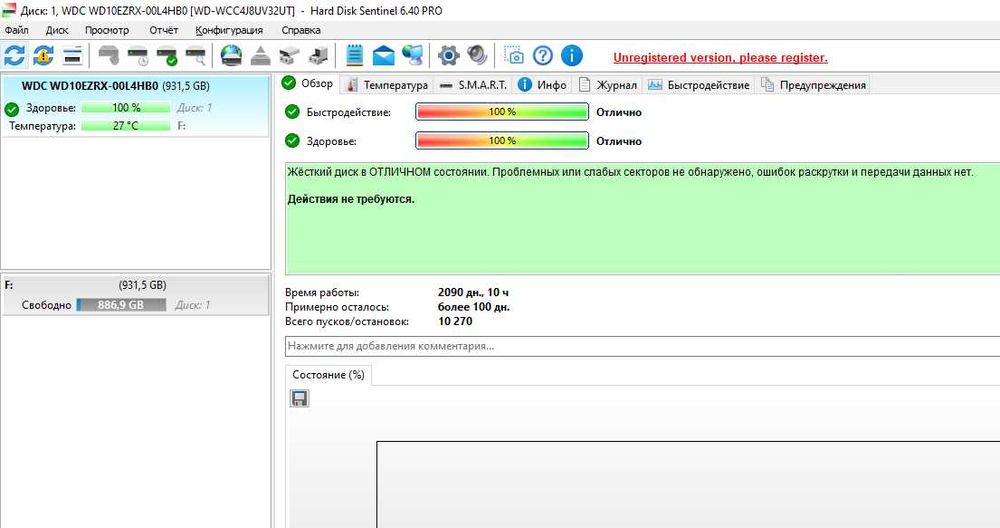Image resolution: width=1000 pixels, height=528 pixels.
Task: Click the 886,9 GB free space bar
Action: tap(121, 305)
